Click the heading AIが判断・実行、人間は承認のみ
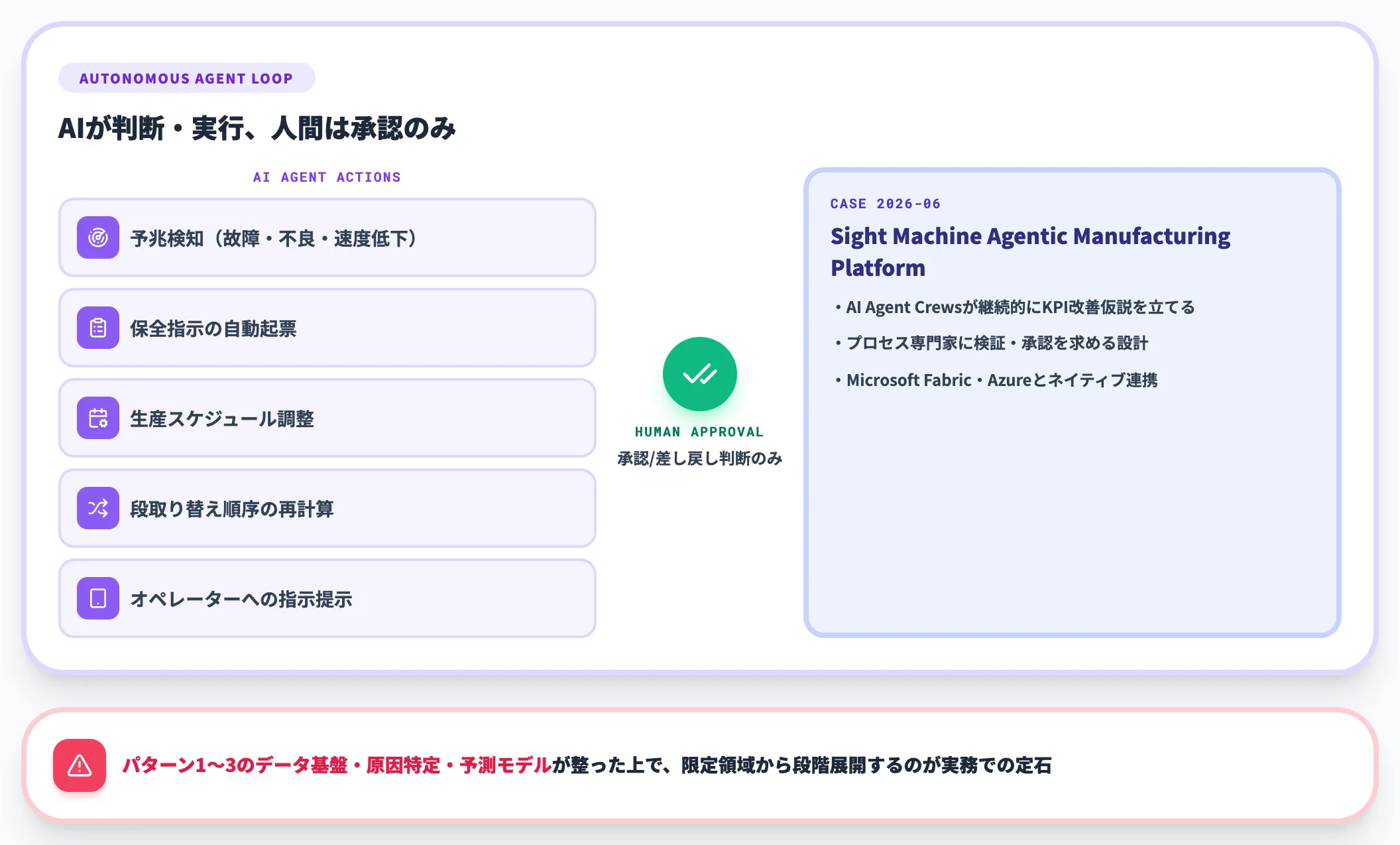Viewport: 1400px width, 845px height. tap(257, 128)
